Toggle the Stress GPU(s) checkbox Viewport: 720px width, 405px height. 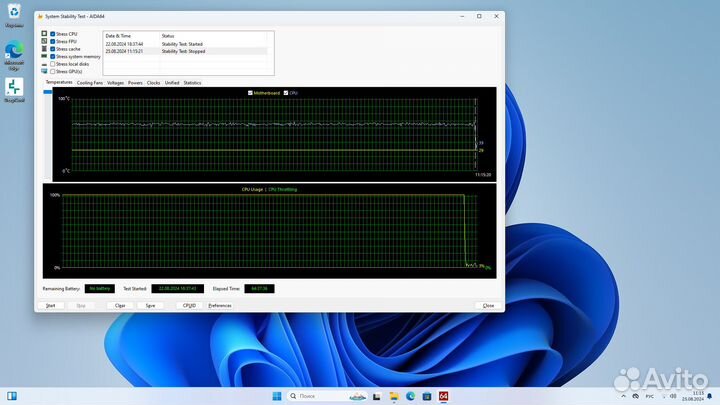click(53, 71)
